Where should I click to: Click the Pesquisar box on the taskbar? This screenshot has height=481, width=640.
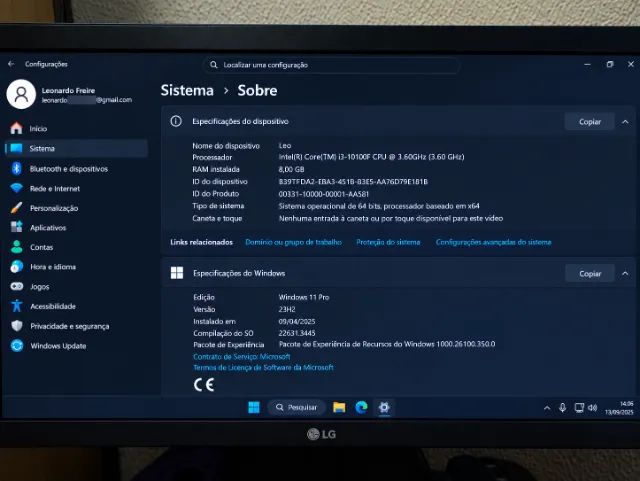tap(297, 407)
